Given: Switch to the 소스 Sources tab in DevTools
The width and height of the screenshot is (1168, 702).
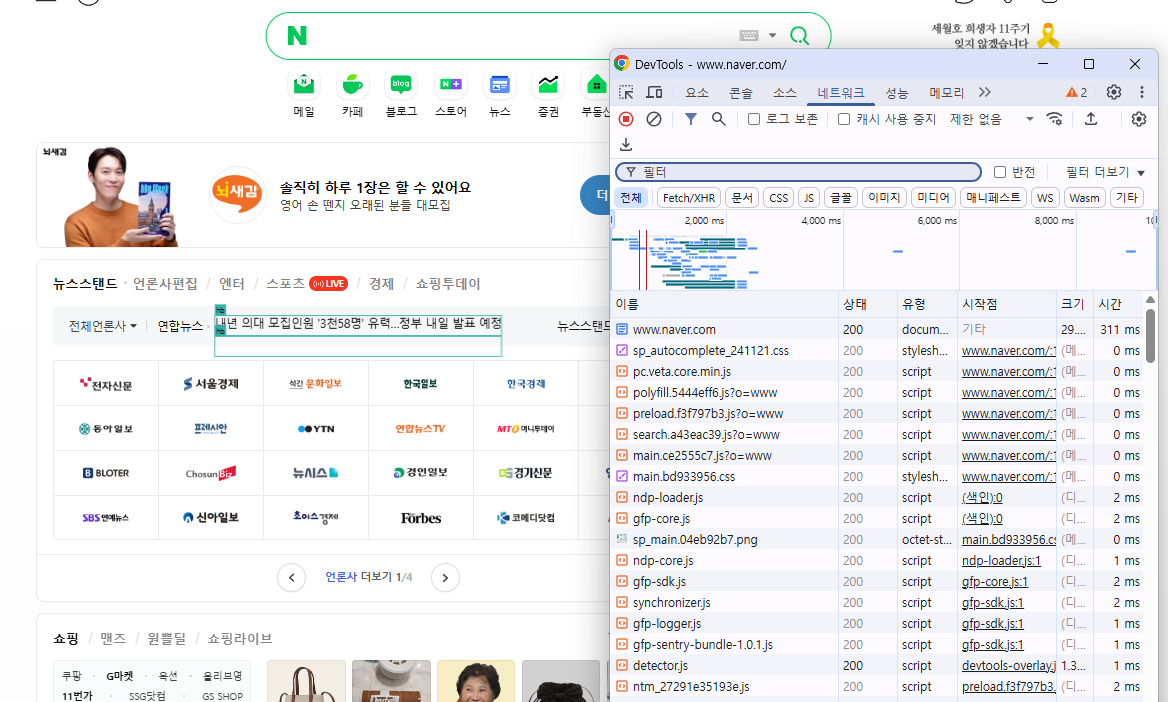Looking at the screenshot, I should [x=784, y=92].
